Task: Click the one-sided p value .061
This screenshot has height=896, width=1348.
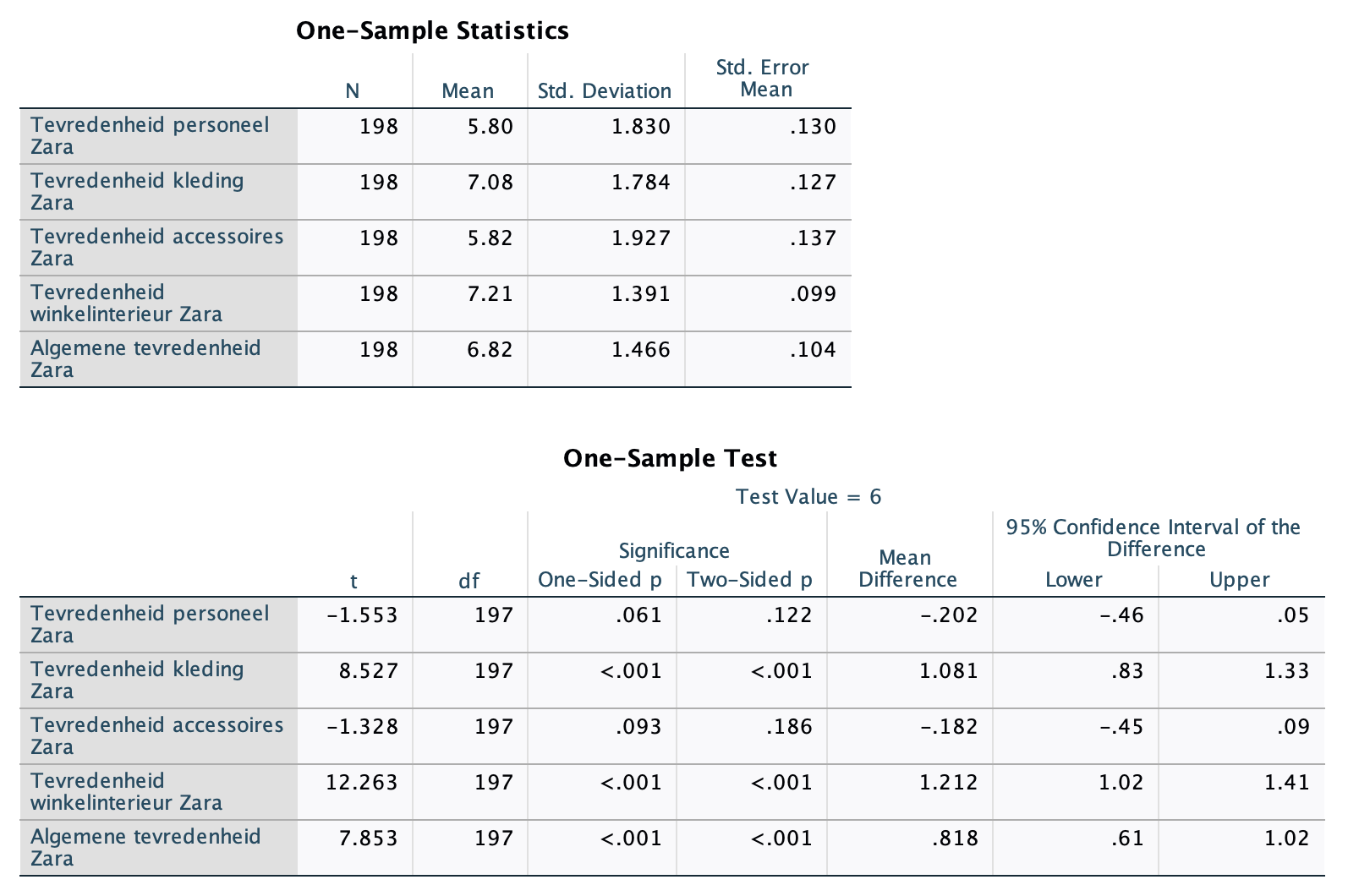Action: pyautogui.click(x=638, y=615)
